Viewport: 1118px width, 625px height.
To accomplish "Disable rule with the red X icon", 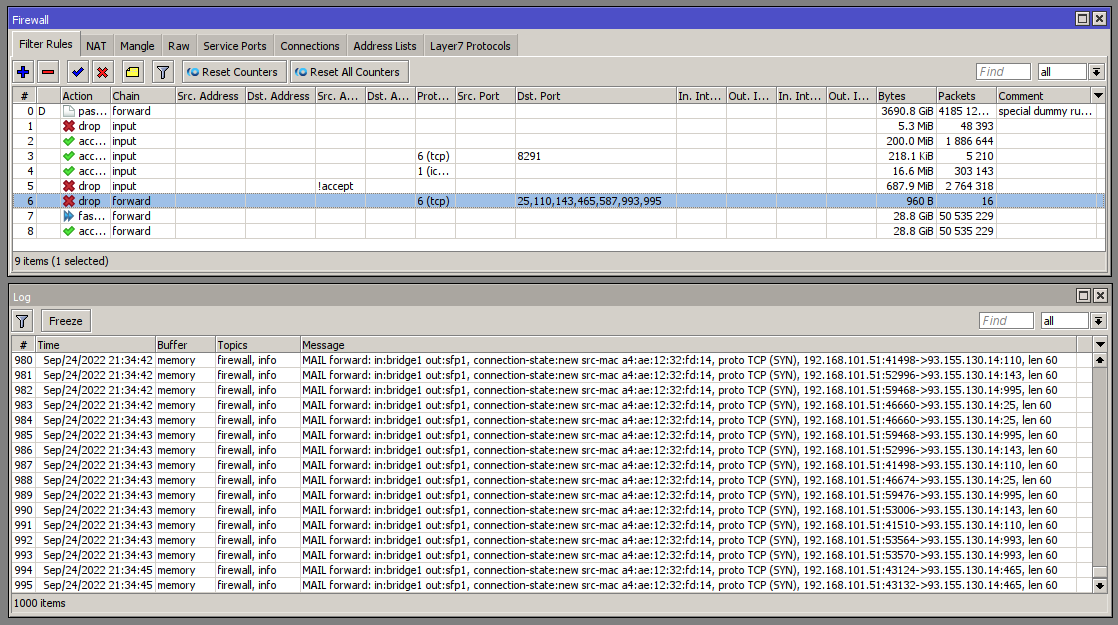I will (x=102, y=72).
